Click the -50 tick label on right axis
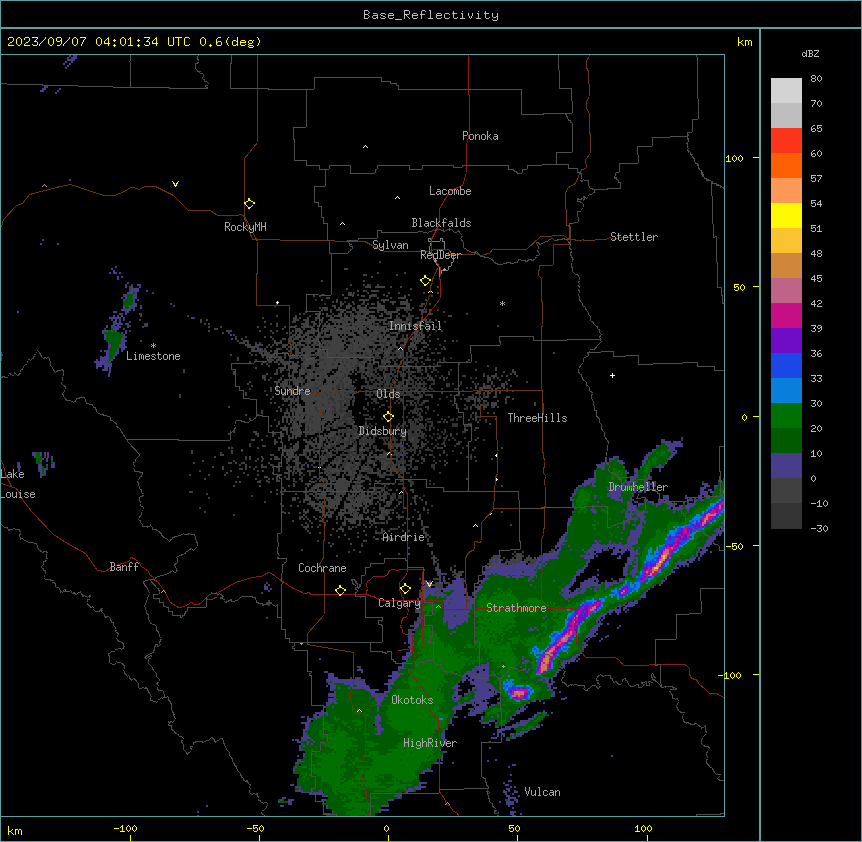This screenshot has width=862, height=842. (x=734, y=546)
